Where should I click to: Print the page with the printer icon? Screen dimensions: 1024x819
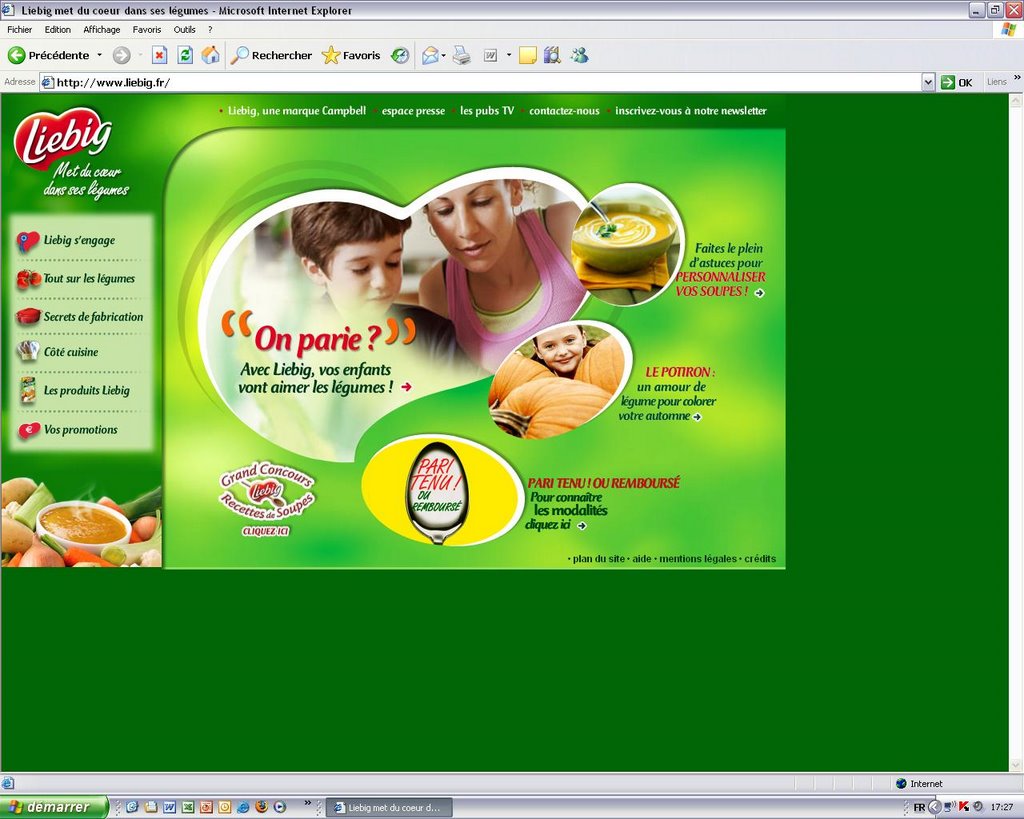[462, 56]
